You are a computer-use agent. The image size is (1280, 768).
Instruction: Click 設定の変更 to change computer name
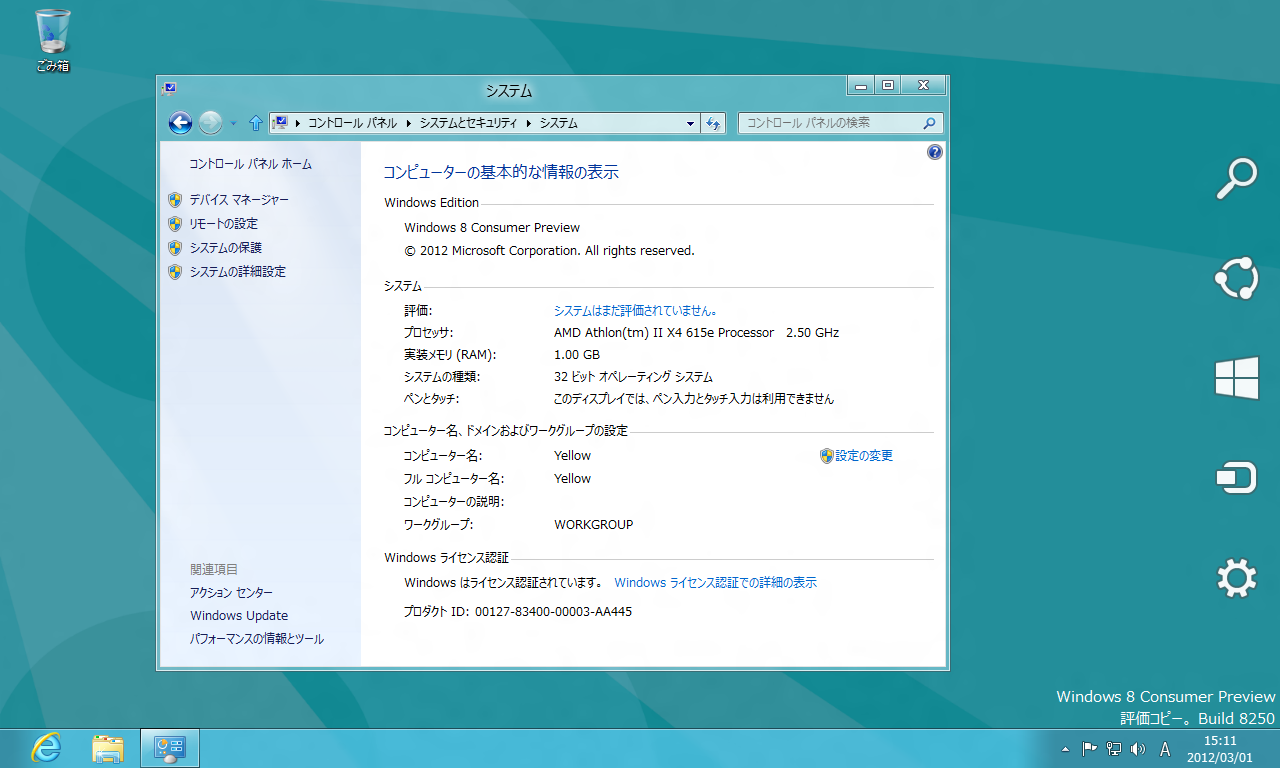click(864, 456)
